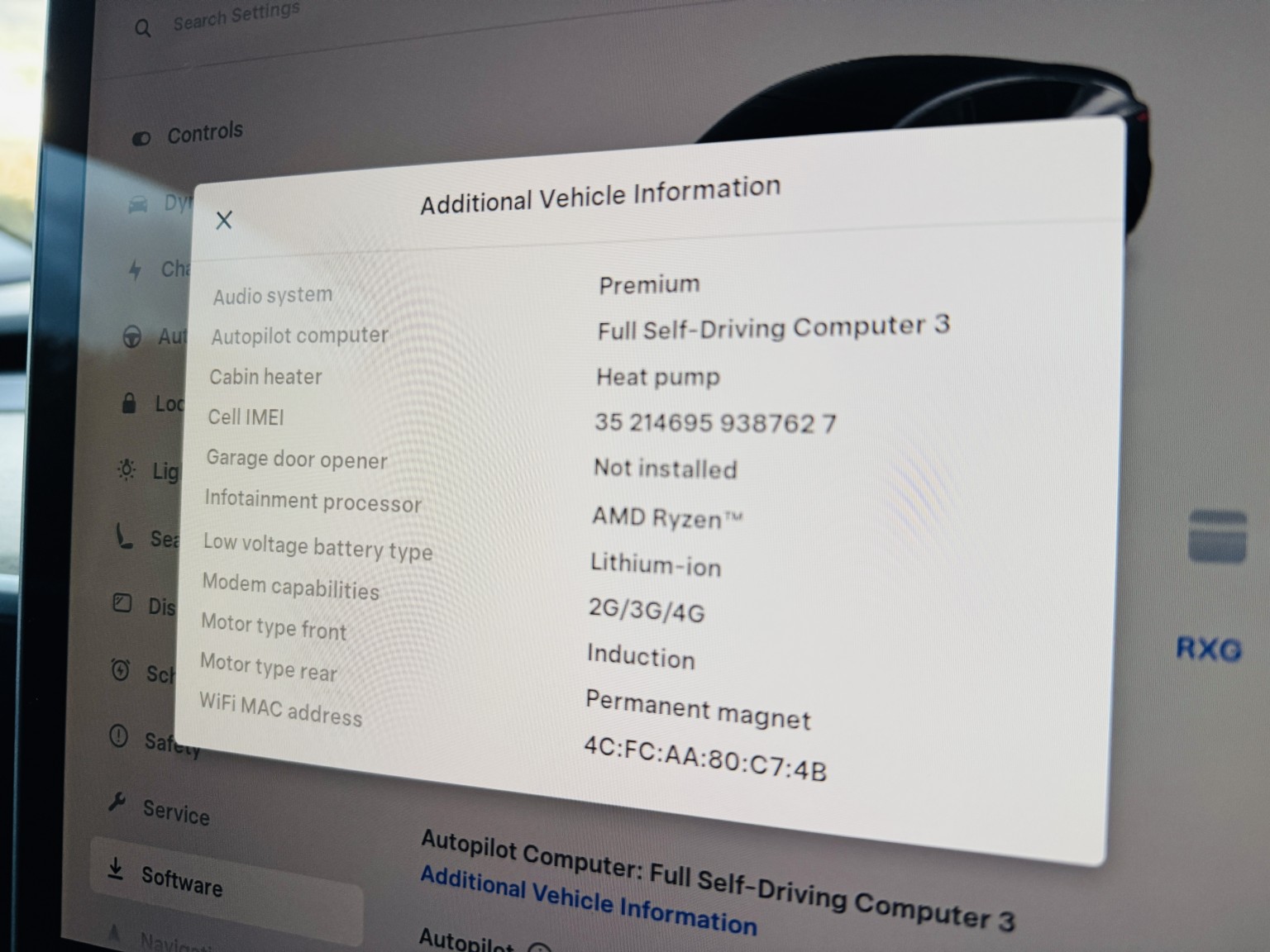Image resolution: width=1270 pixels, height=952 pixels.
Task: Close the Additional Vehicle Information dialog
Action: [x=223, y=221]
